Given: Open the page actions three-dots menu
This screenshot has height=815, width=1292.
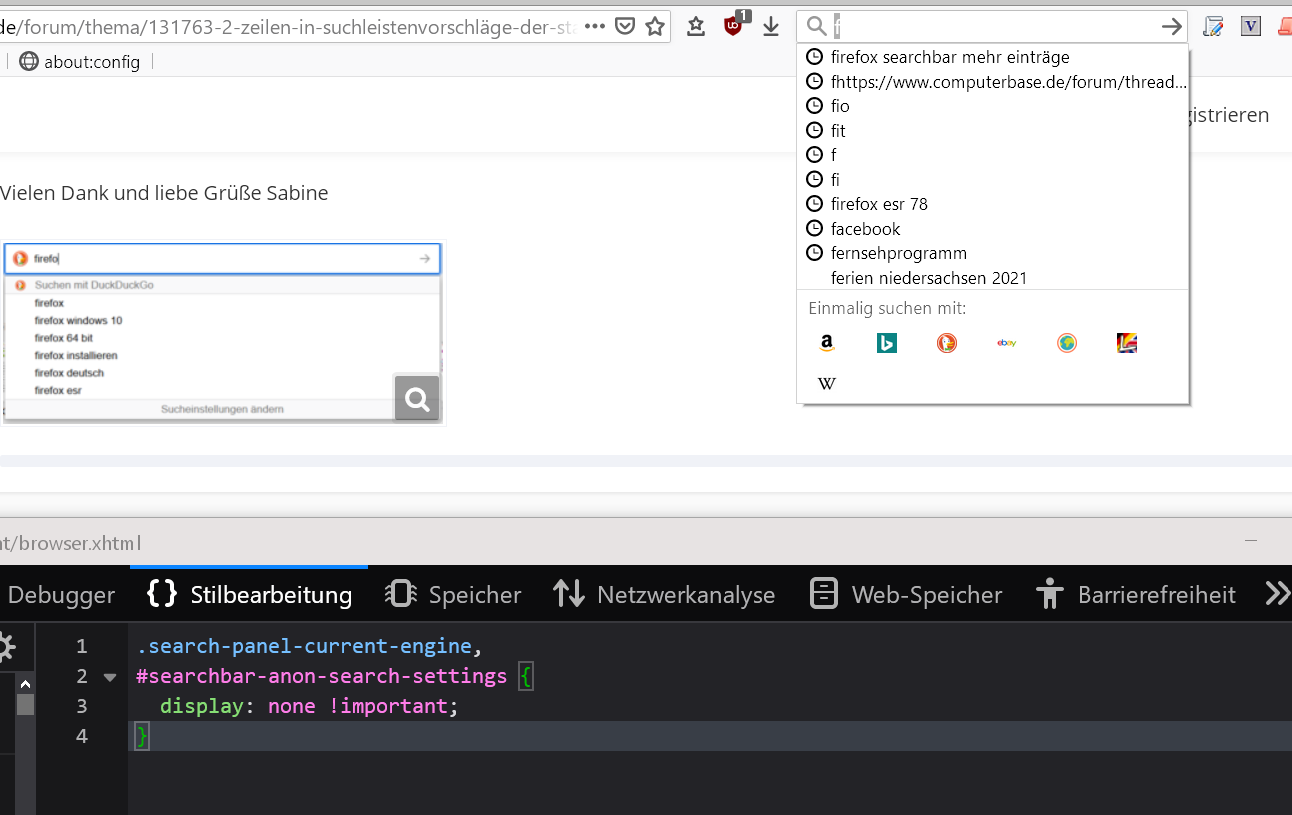Looking at the screenshot, I should click(x=594, y=27).
